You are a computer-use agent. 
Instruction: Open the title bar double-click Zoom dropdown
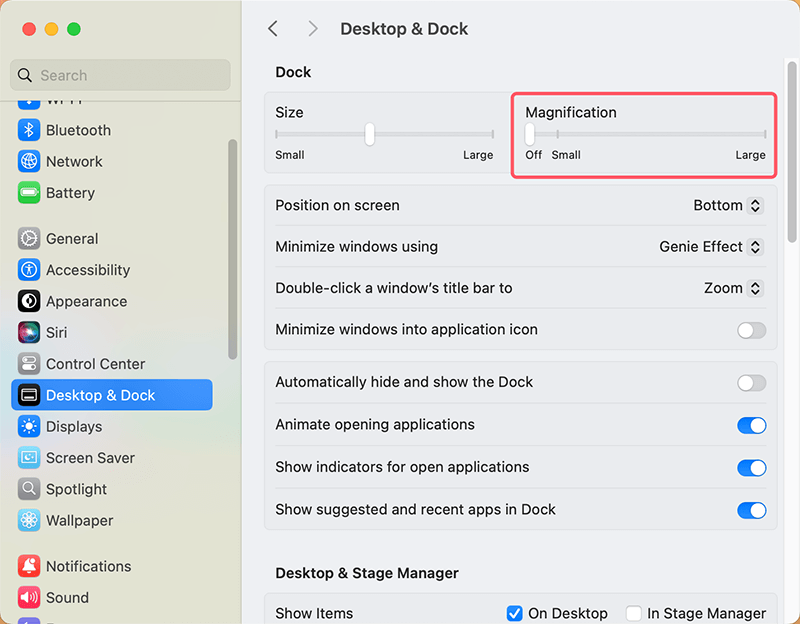pyautogui.click(x=733, y=288)
